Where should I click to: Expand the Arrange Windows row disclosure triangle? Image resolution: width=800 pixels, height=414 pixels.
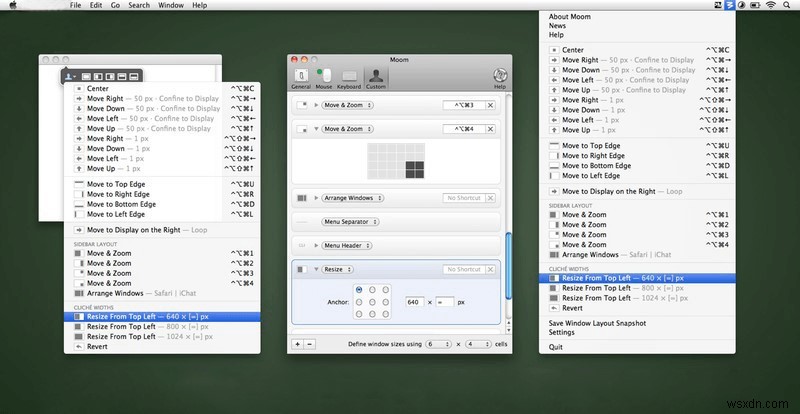[x=315, y=198]
